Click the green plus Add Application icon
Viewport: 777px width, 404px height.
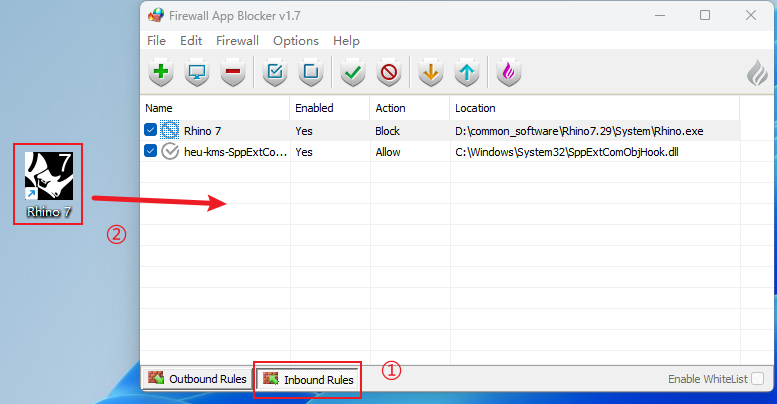pyautogui.click(x=161, y=72)
